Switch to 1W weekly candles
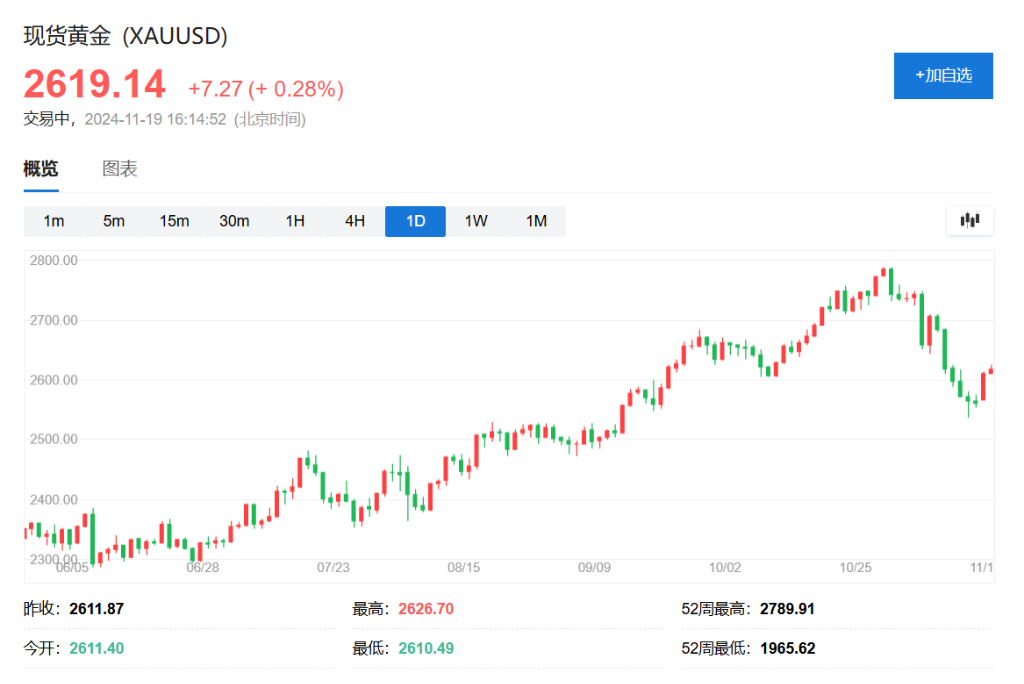Screen dimensions: 1024x684 pos(476,221)
